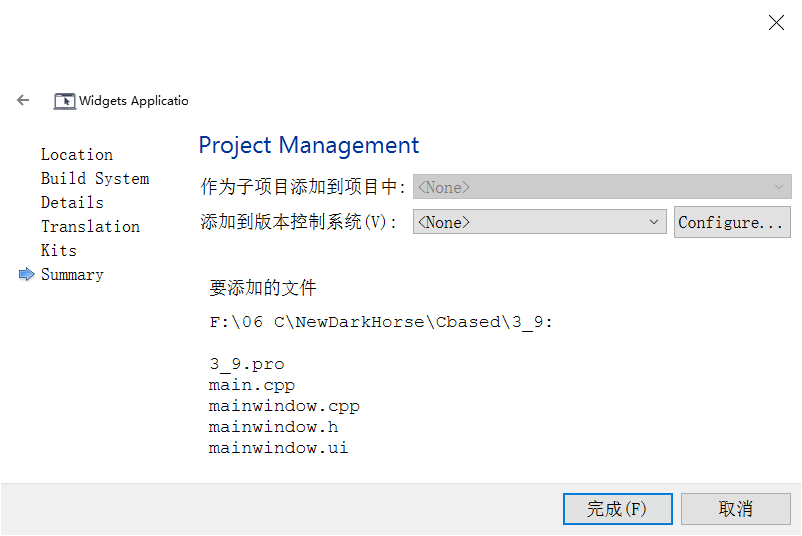Image resolution: width=802 pixels, height=536 pixels.
Task: Open the add-as-subproject <None> dropdown
Action: pyautogui.click(x=602, y=187)
